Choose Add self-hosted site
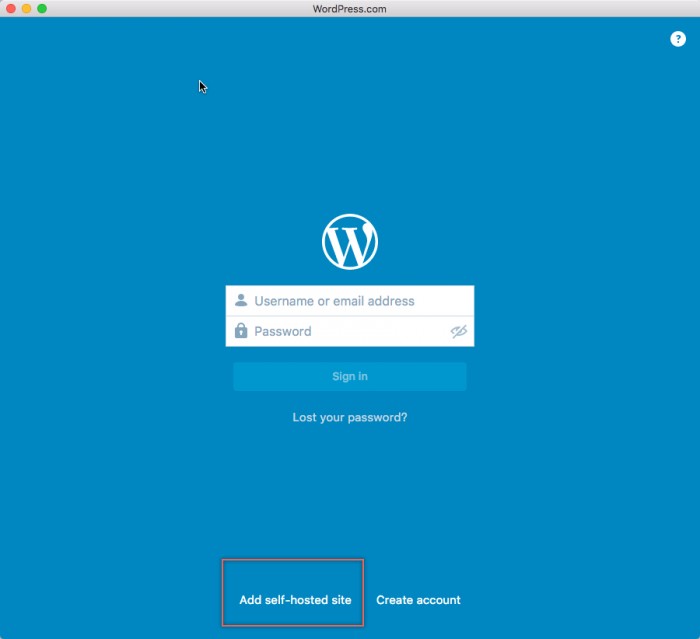The height and width of the screenshot is (639, 700). [295, 600]
